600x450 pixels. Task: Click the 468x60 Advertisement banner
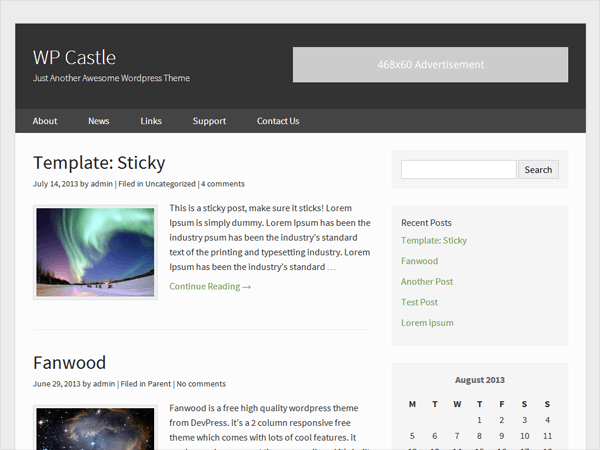click(x=430, y=65)
